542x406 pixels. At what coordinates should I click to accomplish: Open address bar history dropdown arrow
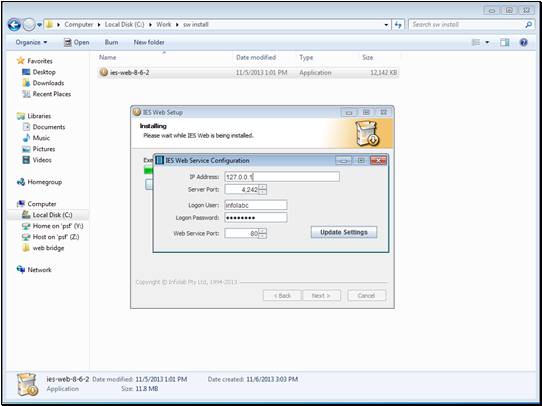tap(386, 25)
